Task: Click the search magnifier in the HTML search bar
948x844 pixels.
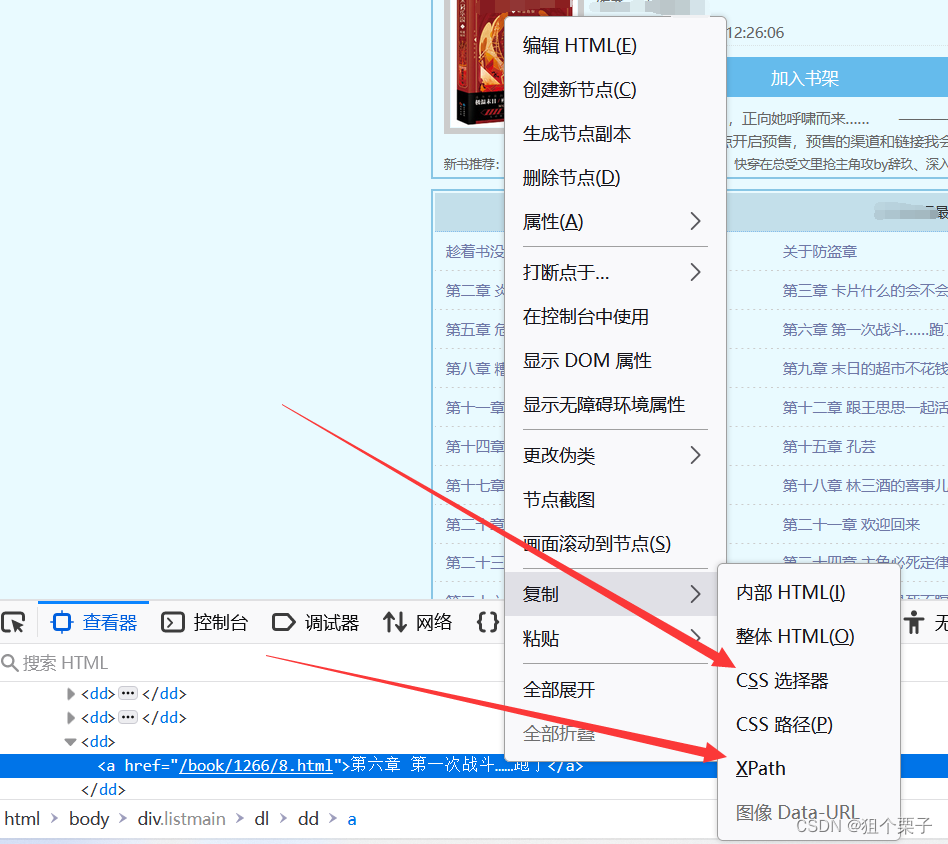Action: tap(10, 662)
